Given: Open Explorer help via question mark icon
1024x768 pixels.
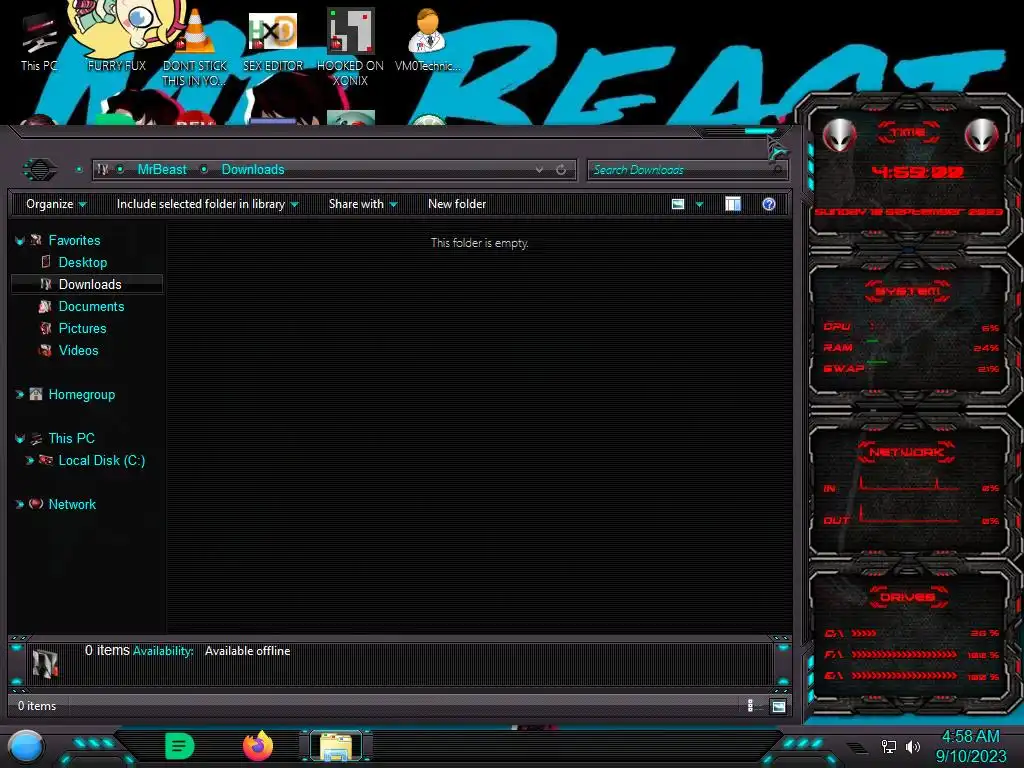Looking at the screenshot, I should pyautogui.click(x=769, y=204).
